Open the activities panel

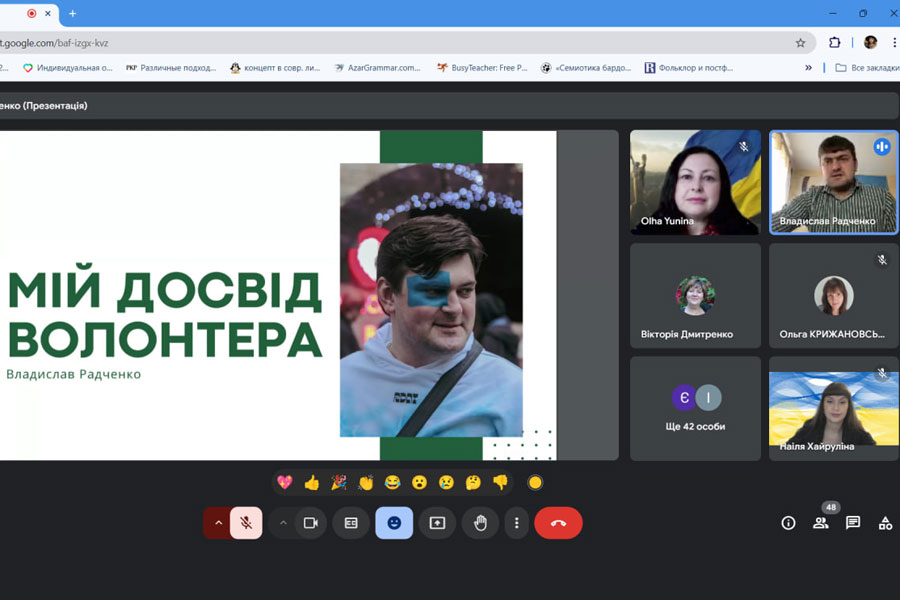coord(886,523)
